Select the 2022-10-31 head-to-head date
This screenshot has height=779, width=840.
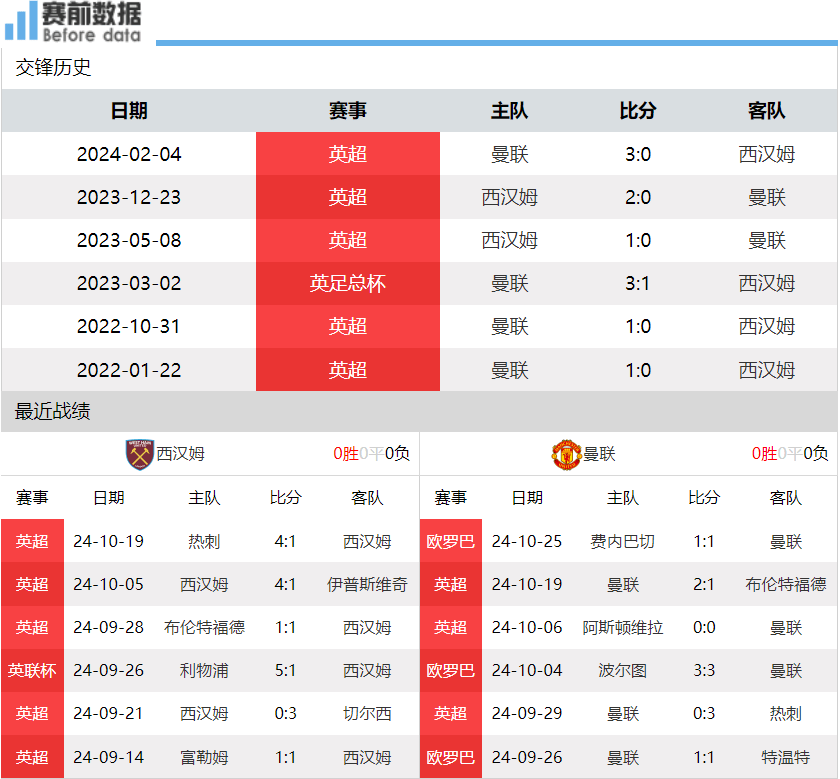coord(129,326)
